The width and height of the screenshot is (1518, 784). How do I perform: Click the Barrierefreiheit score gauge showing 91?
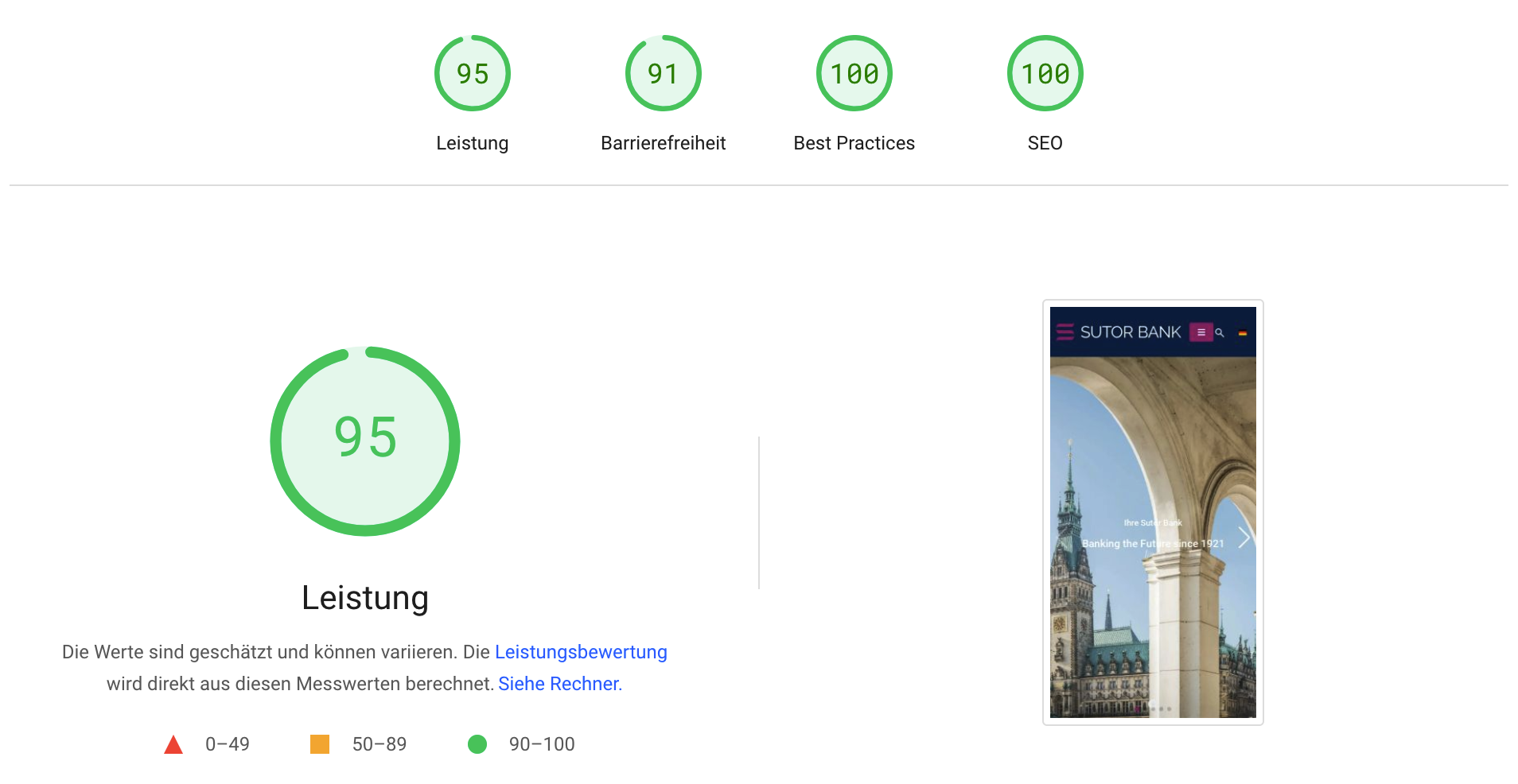pos(664,73)
